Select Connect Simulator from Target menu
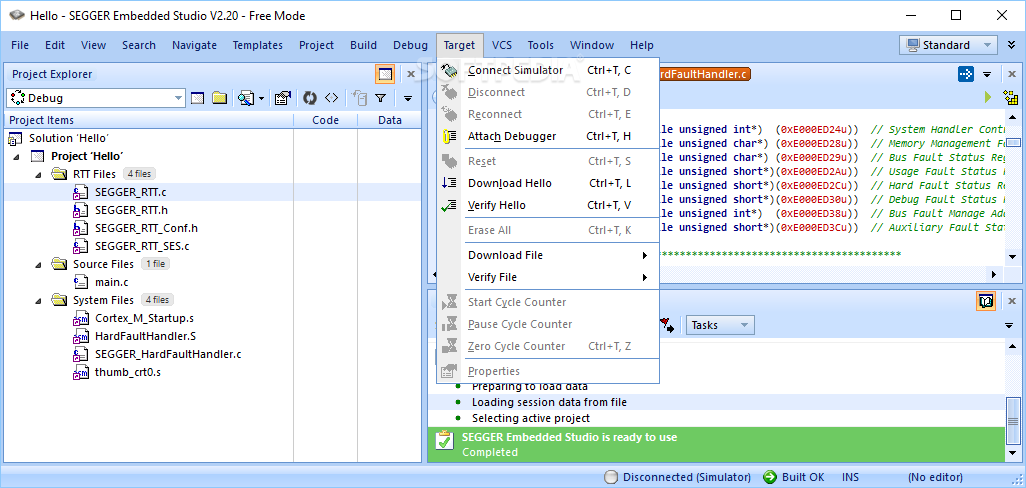Viewport: 1026px width, 488px height. tap(548, 70)
